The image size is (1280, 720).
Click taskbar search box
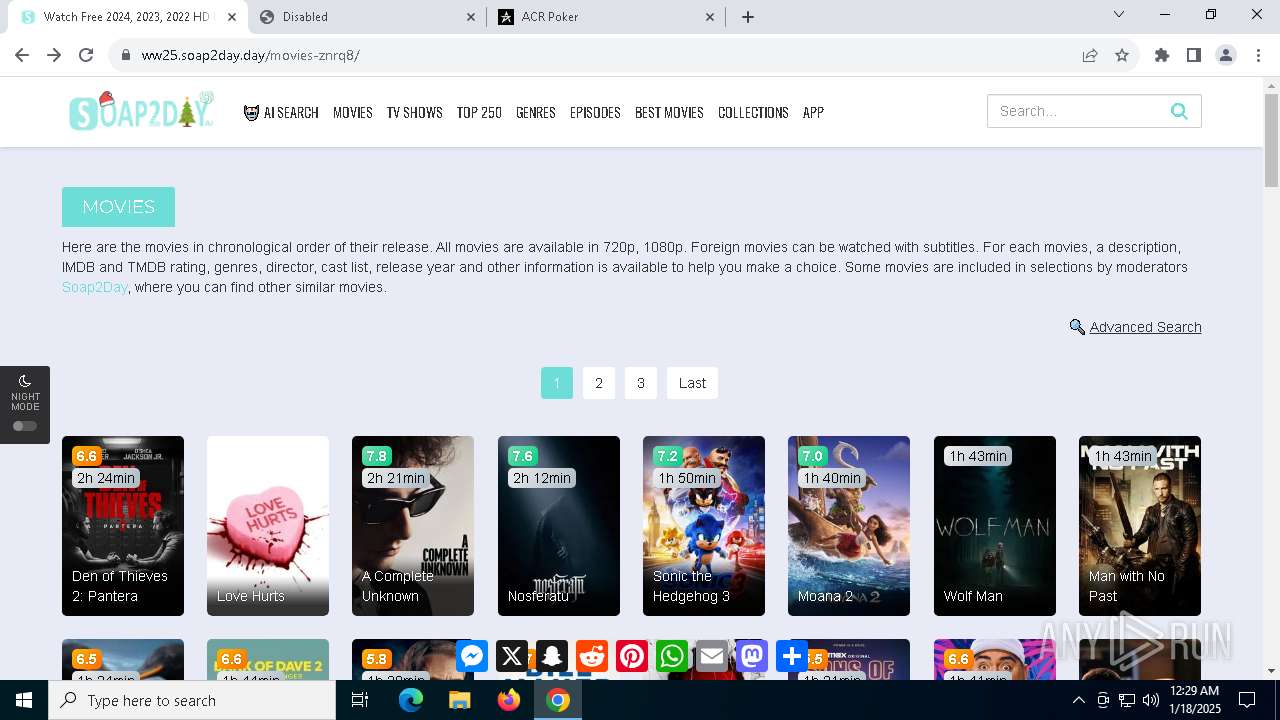(192, 700)
